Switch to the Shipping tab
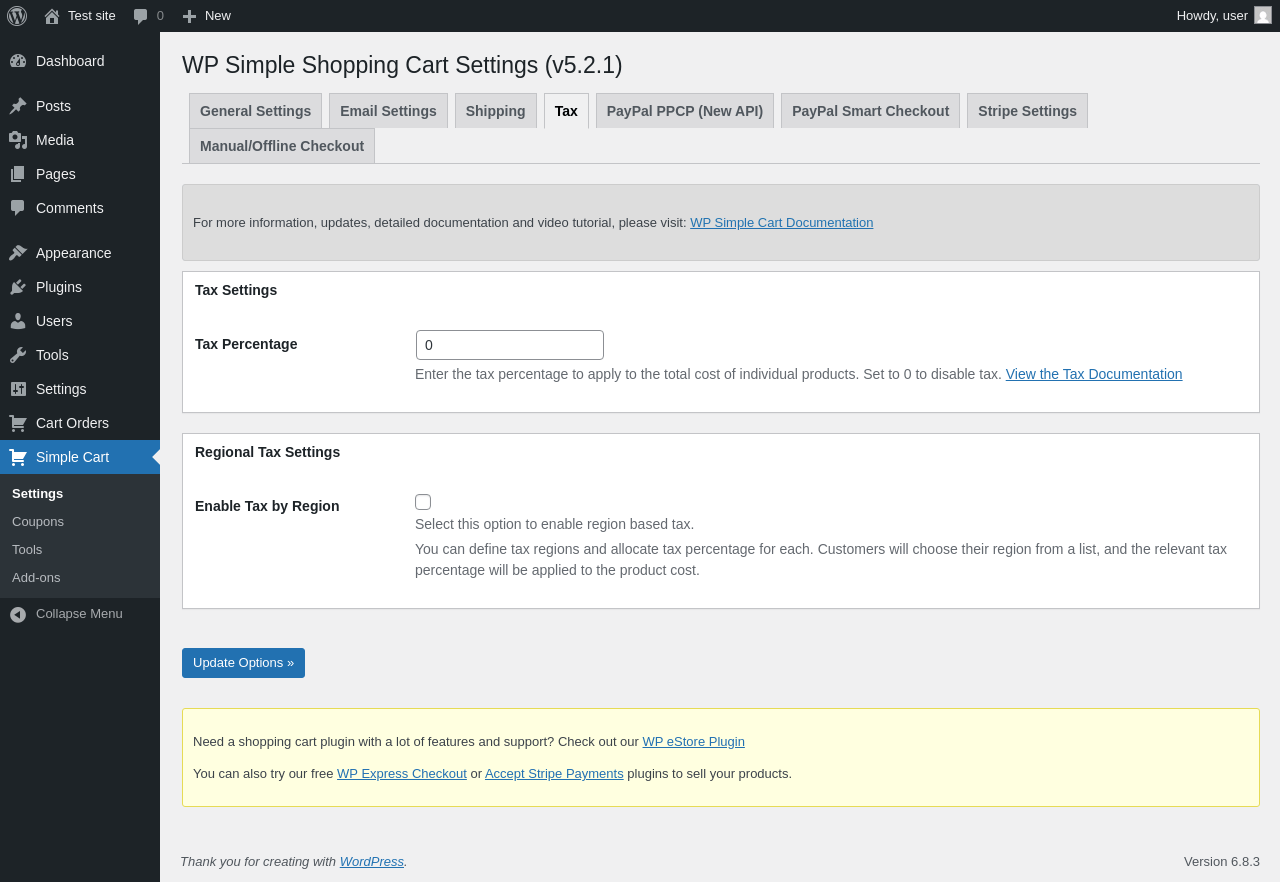The width and height of the screenshot is (1280, 882). (x=495, y=111)
